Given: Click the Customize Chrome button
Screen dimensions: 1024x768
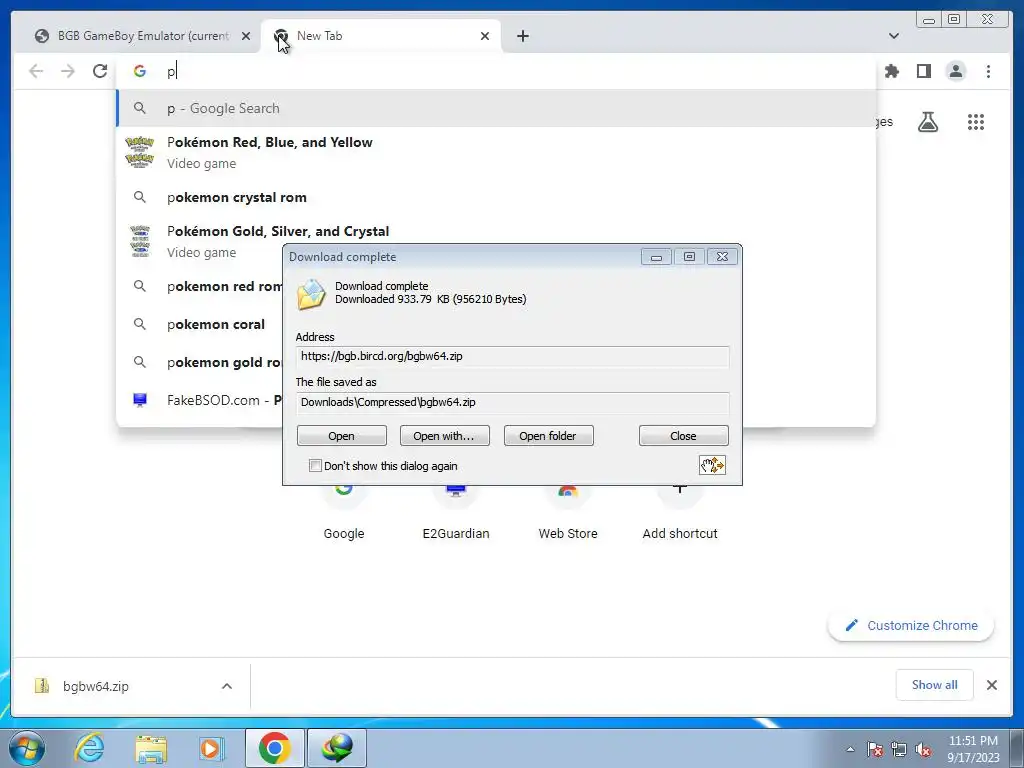Looking at the screenshot, I should tap(911, 626).
